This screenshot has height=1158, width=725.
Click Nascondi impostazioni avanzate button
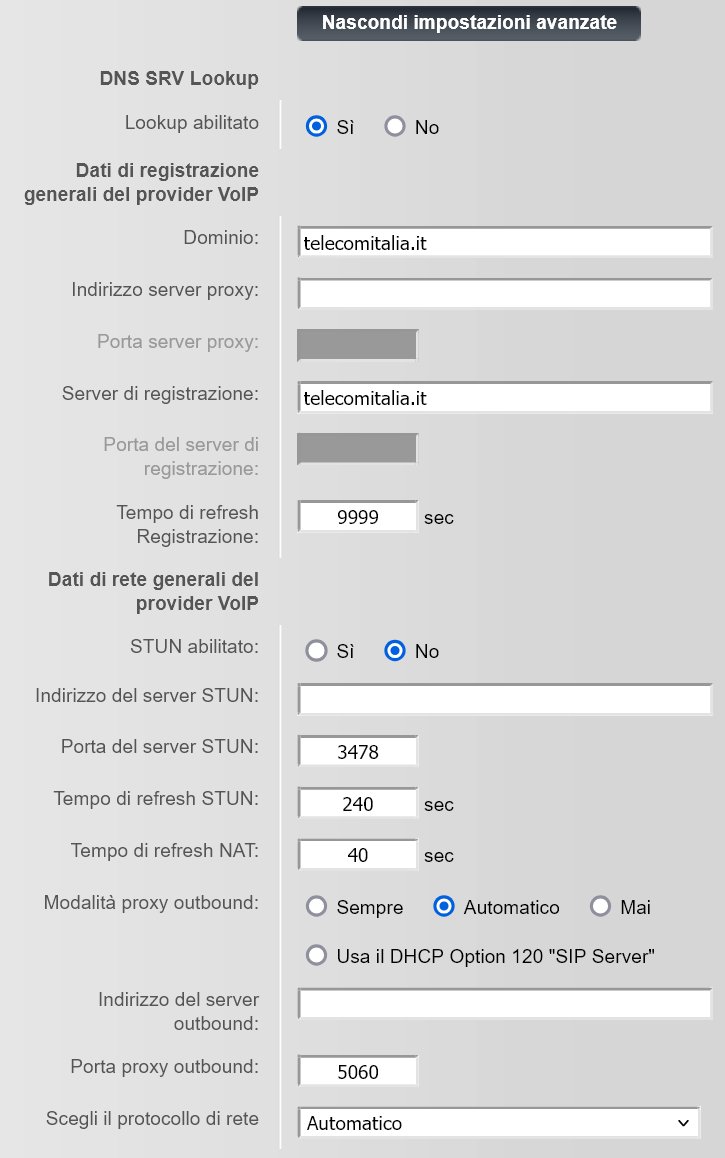468,22
